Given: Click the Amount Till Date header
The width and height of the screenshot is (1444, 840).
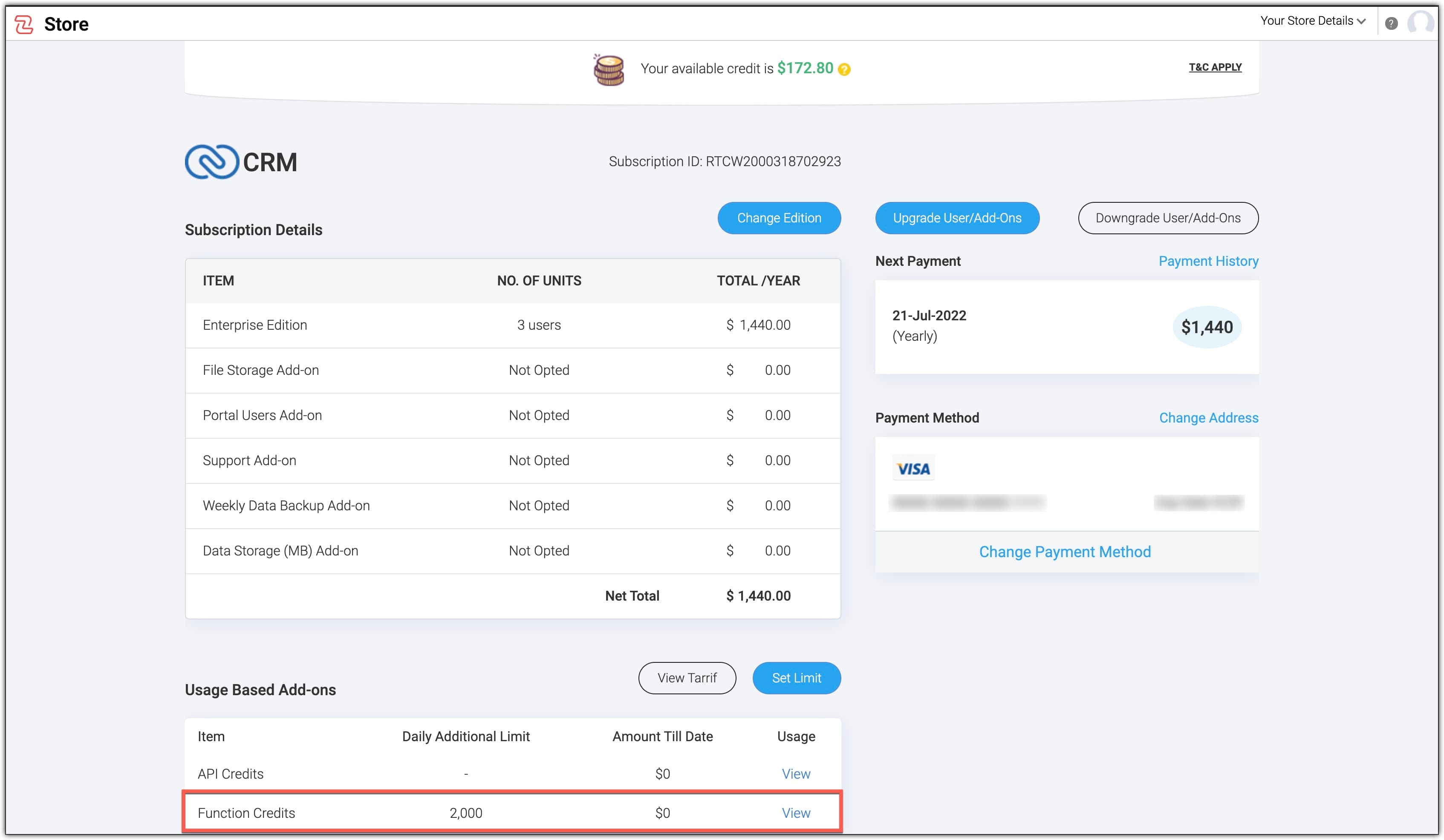Looking at the screenshot, I should pos(662,736).
